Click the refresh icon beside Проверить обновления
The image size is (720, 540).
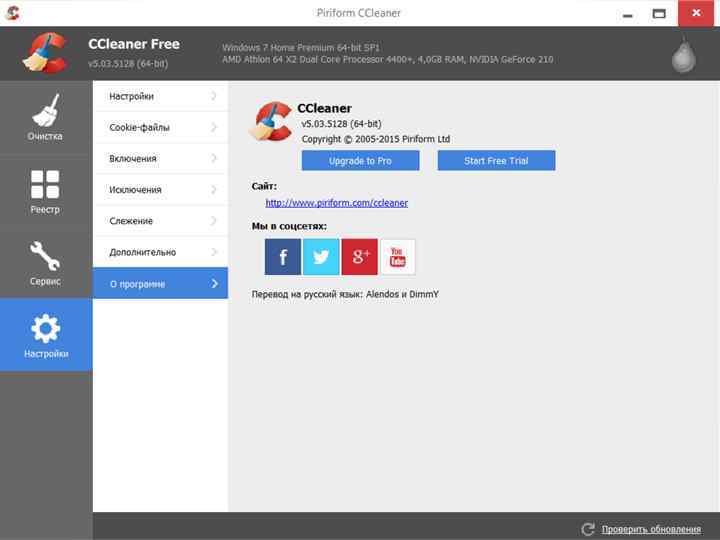[588, 529]
